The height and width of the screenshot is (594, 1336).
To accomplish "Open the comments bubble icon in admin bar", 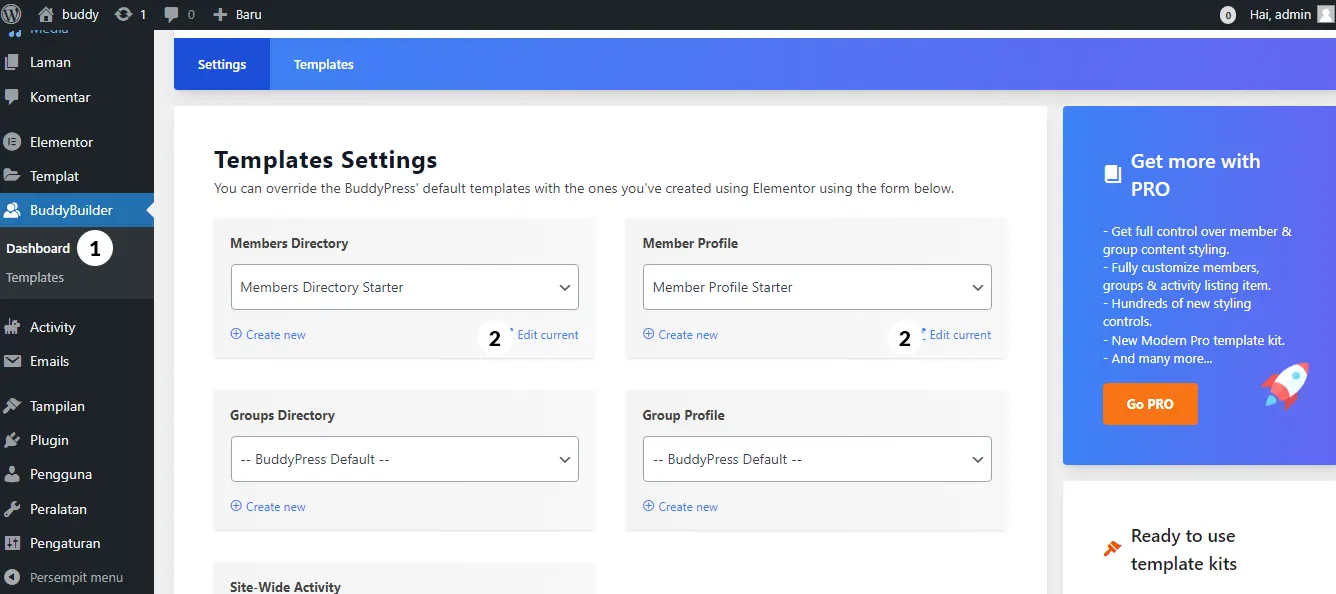I will [x=172, y=15].
